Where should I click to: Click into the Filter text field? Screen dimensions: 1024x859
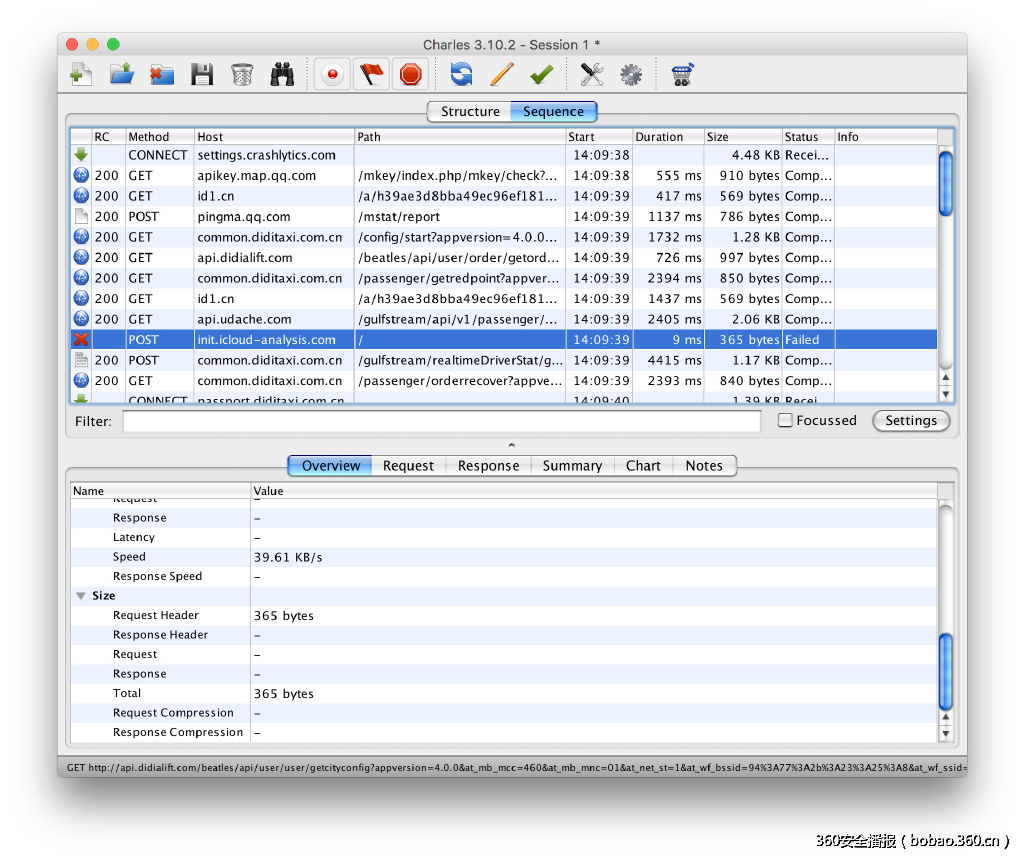tap(441, 422)
